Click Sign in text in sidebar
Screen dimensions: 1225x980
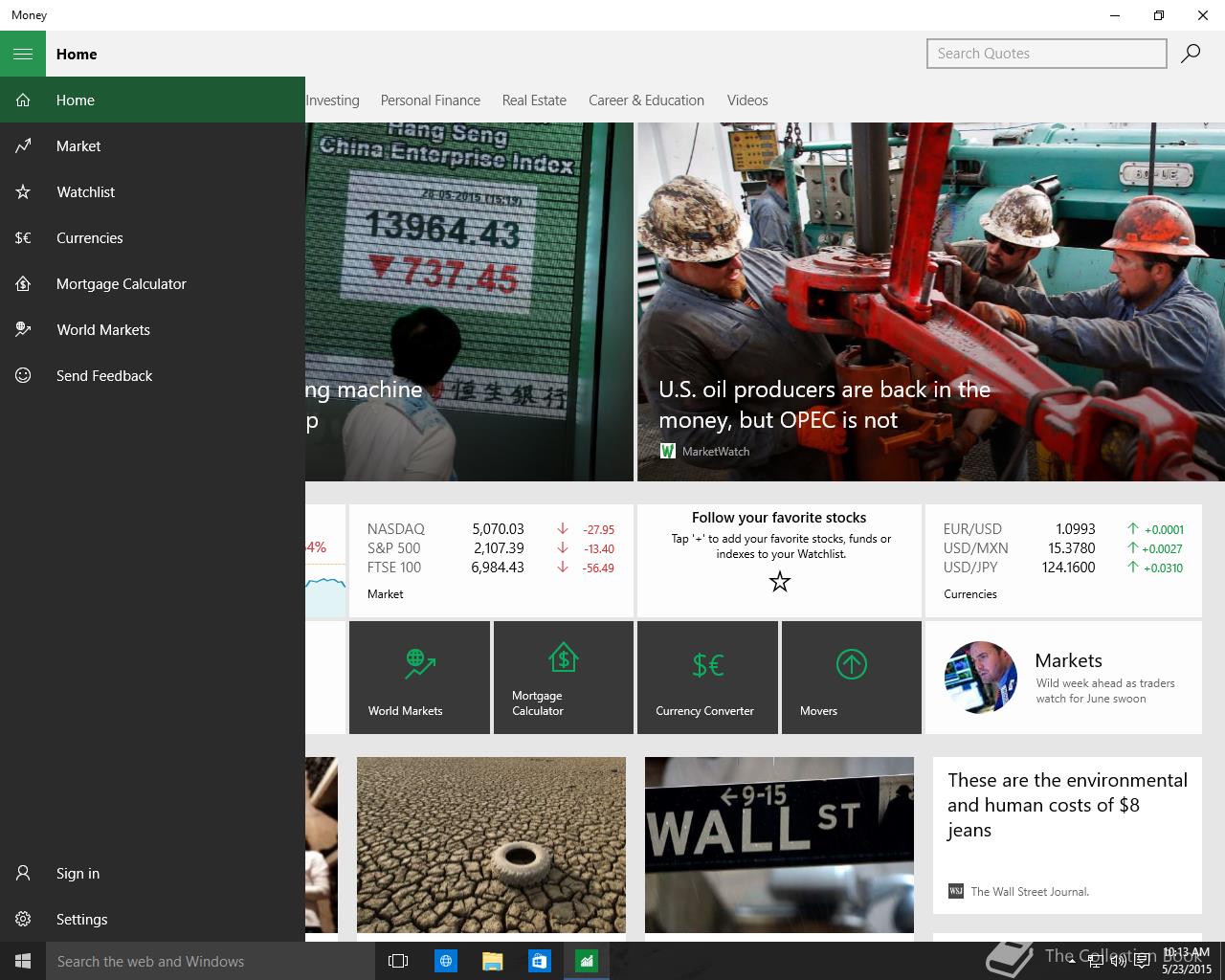78,873
